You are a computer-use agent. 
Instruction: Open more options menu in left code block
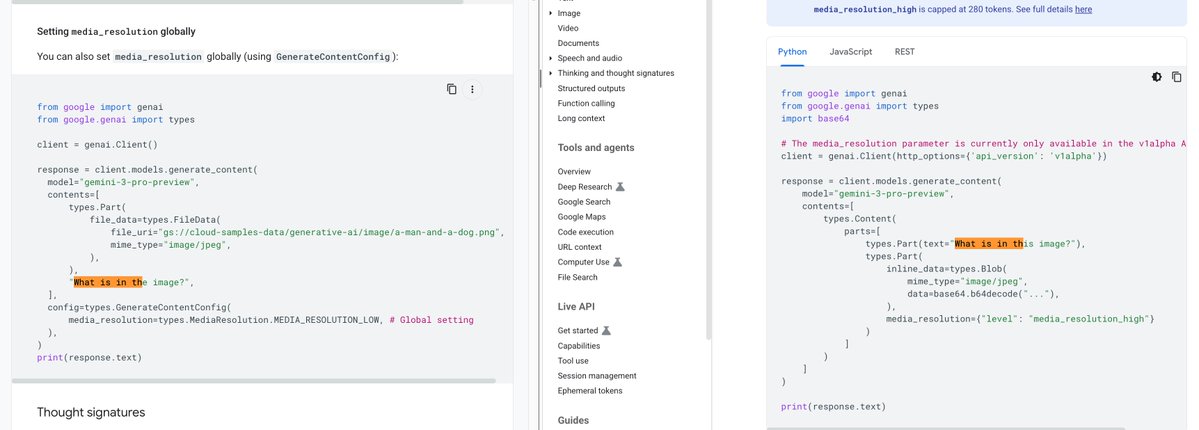click(473, 90)
